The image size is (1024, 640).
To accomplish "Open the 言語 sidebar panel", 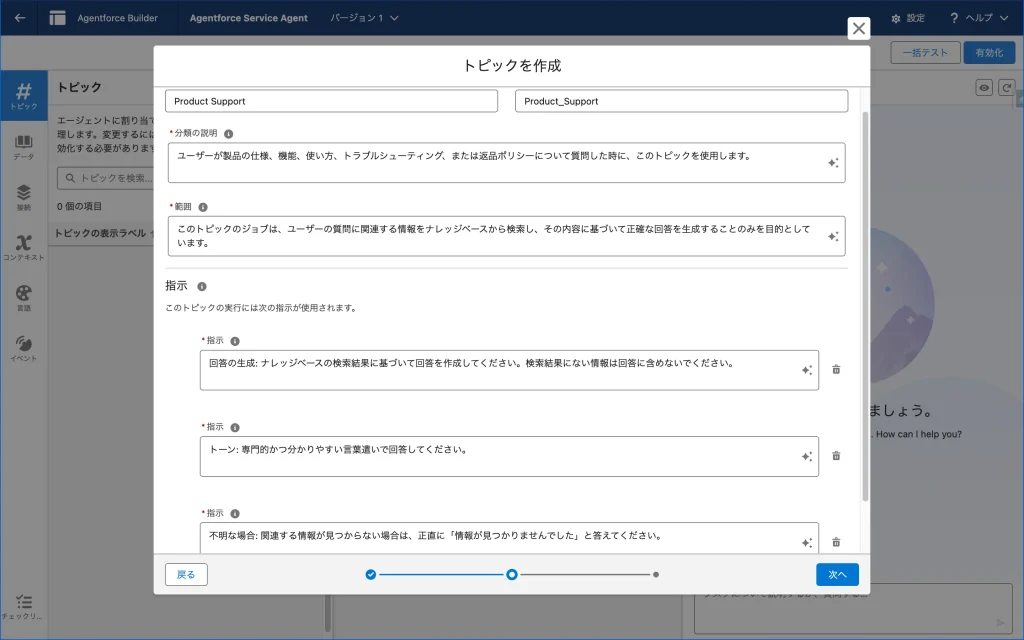I will tap(24, 298).
